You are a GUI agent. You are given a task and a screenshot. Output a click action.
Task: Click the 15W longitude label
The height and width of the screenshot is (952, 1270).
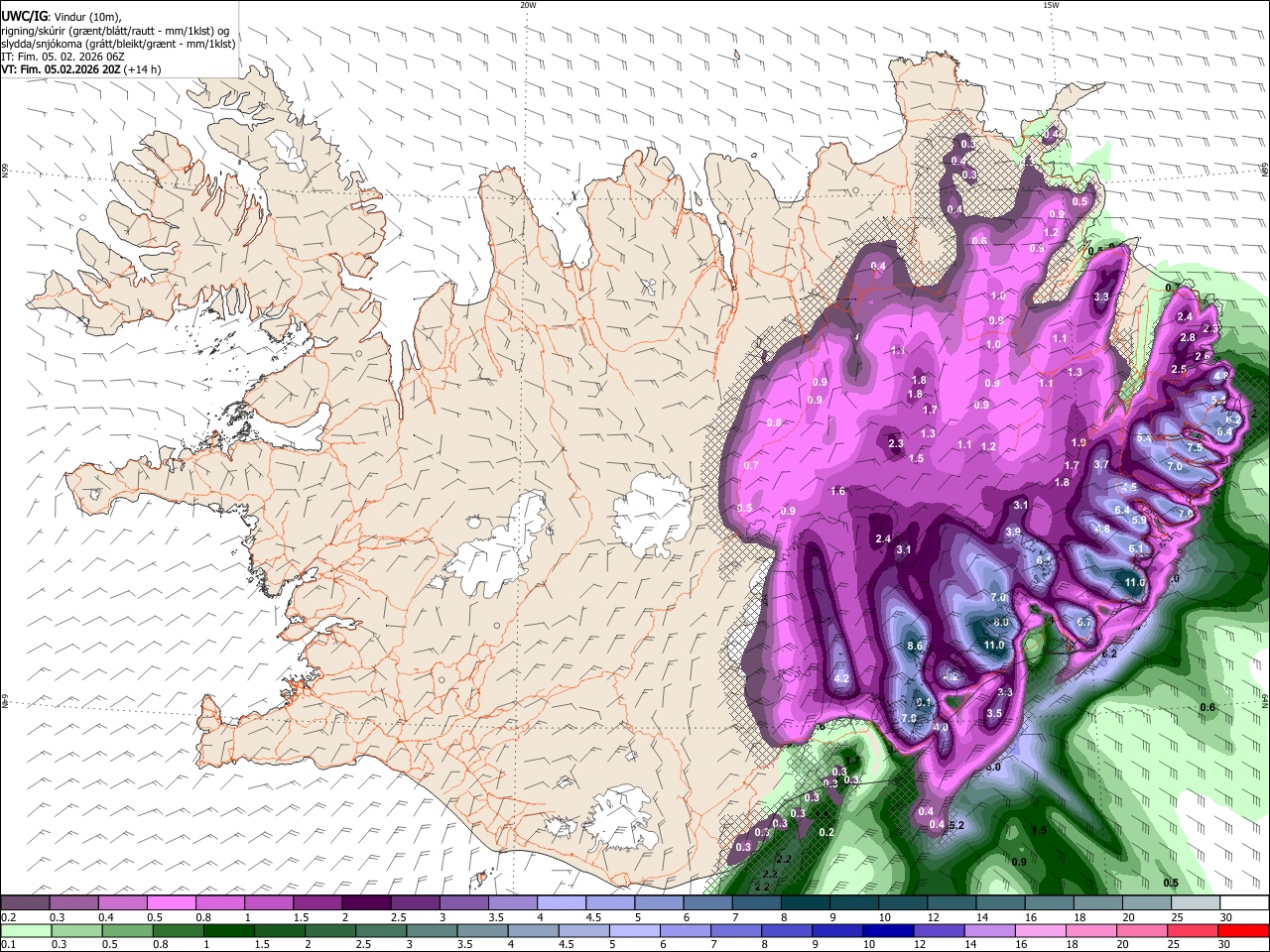(1051, 5)
